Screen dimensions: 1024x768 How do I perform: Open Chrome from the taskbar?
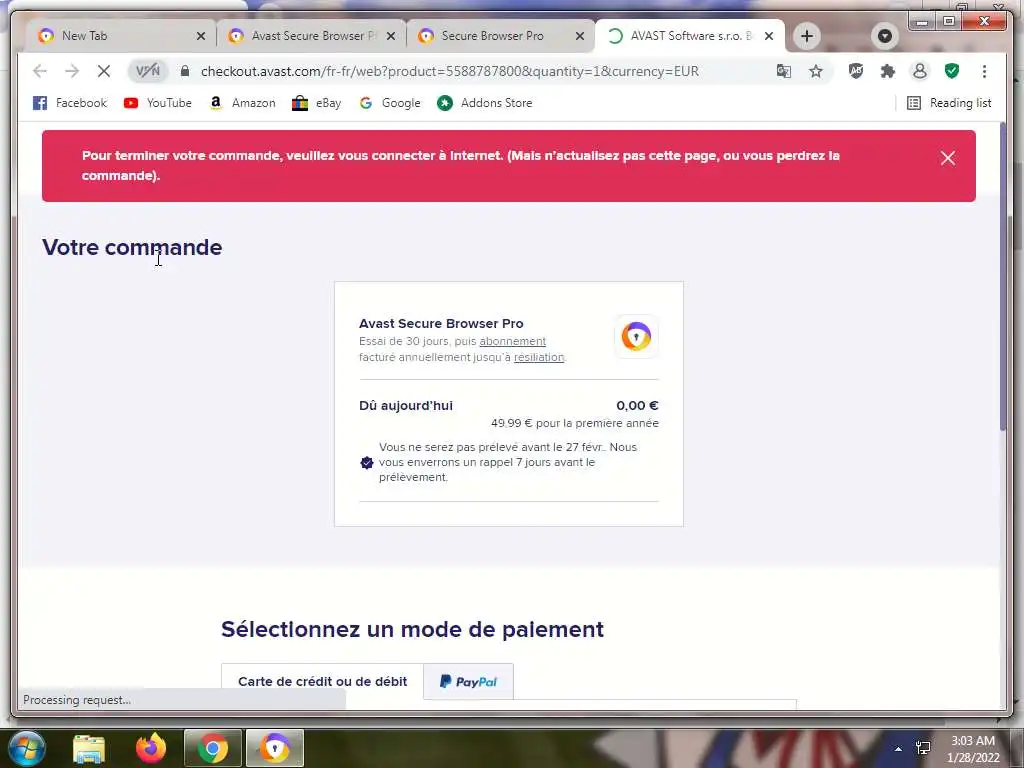pyautogui.click(x=213, y=748)
